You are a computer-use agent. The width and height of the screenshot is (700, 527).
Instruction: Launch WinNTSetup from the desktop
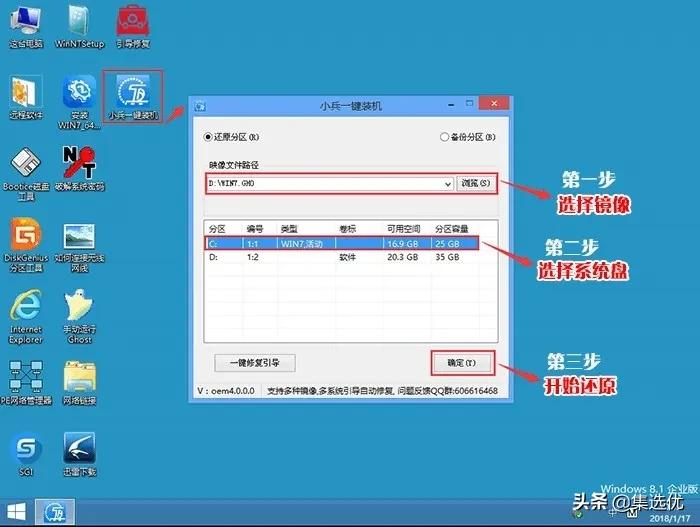coord(79,26)
